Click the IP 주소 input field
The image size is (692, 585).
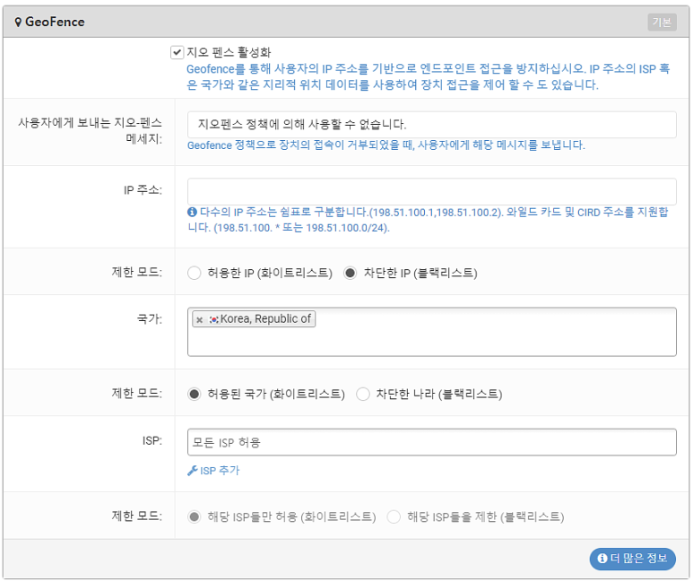432,191
